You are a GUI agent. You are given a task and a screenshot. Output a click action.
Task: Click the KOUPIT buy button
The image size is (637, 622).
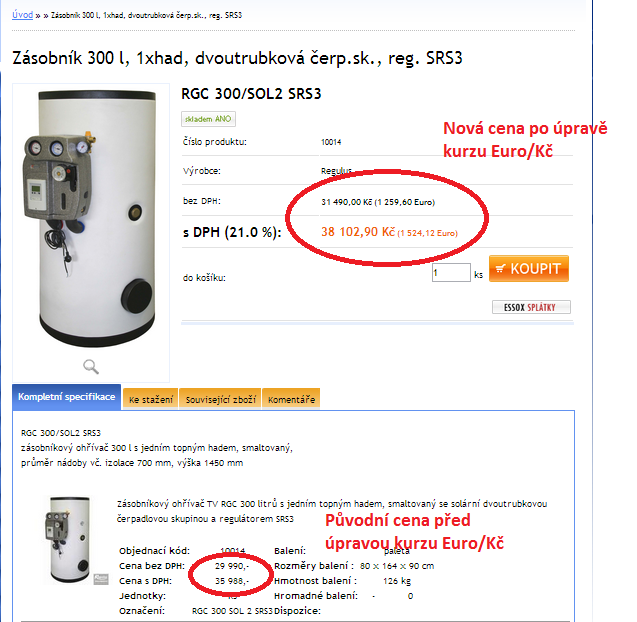tap(529, 269)
